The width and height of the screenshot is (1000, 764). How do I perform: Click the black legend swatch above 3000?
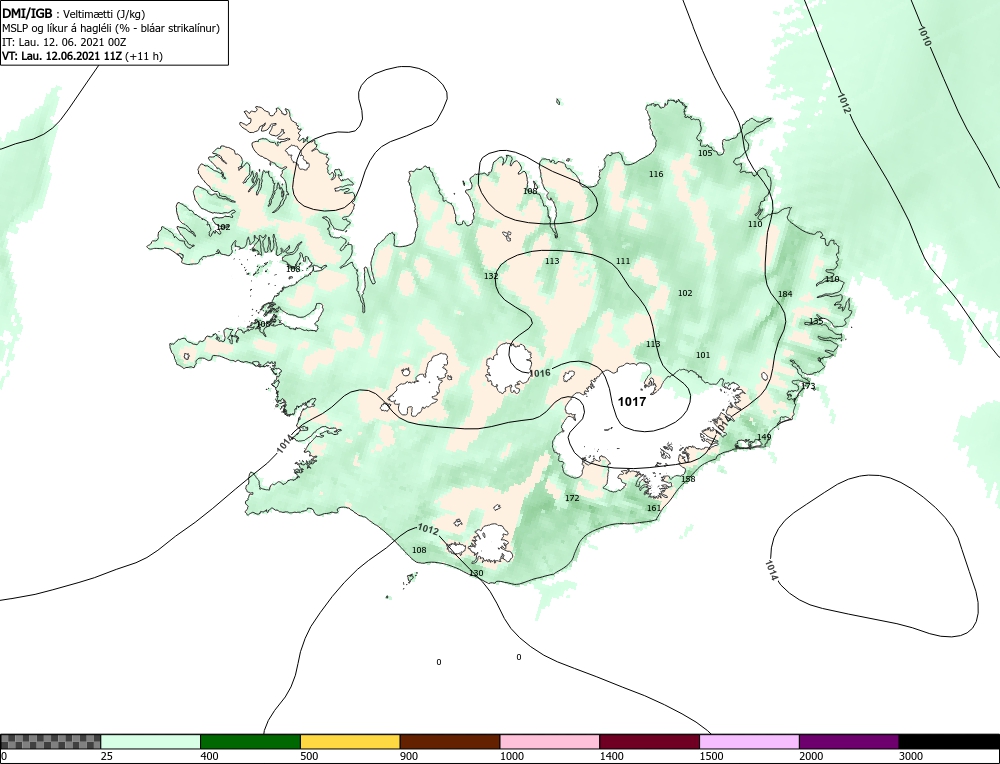(x=949, y=741)
